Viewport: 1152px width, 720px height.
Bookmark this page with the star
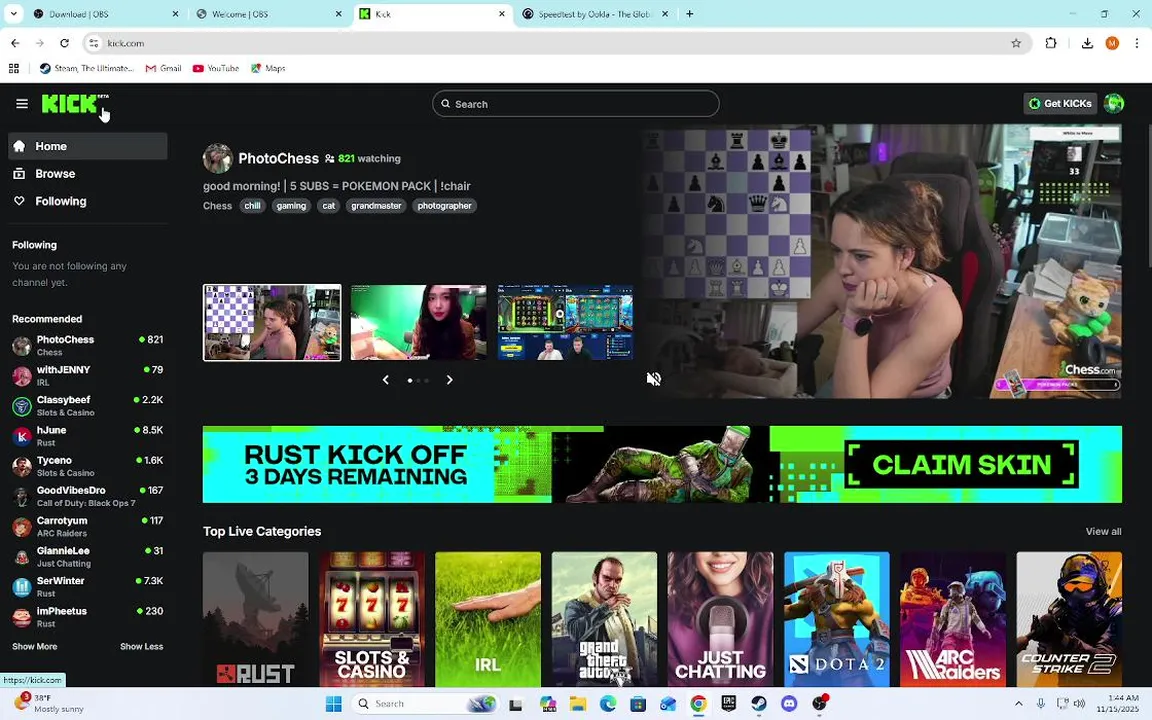(x=1016, y=43)
